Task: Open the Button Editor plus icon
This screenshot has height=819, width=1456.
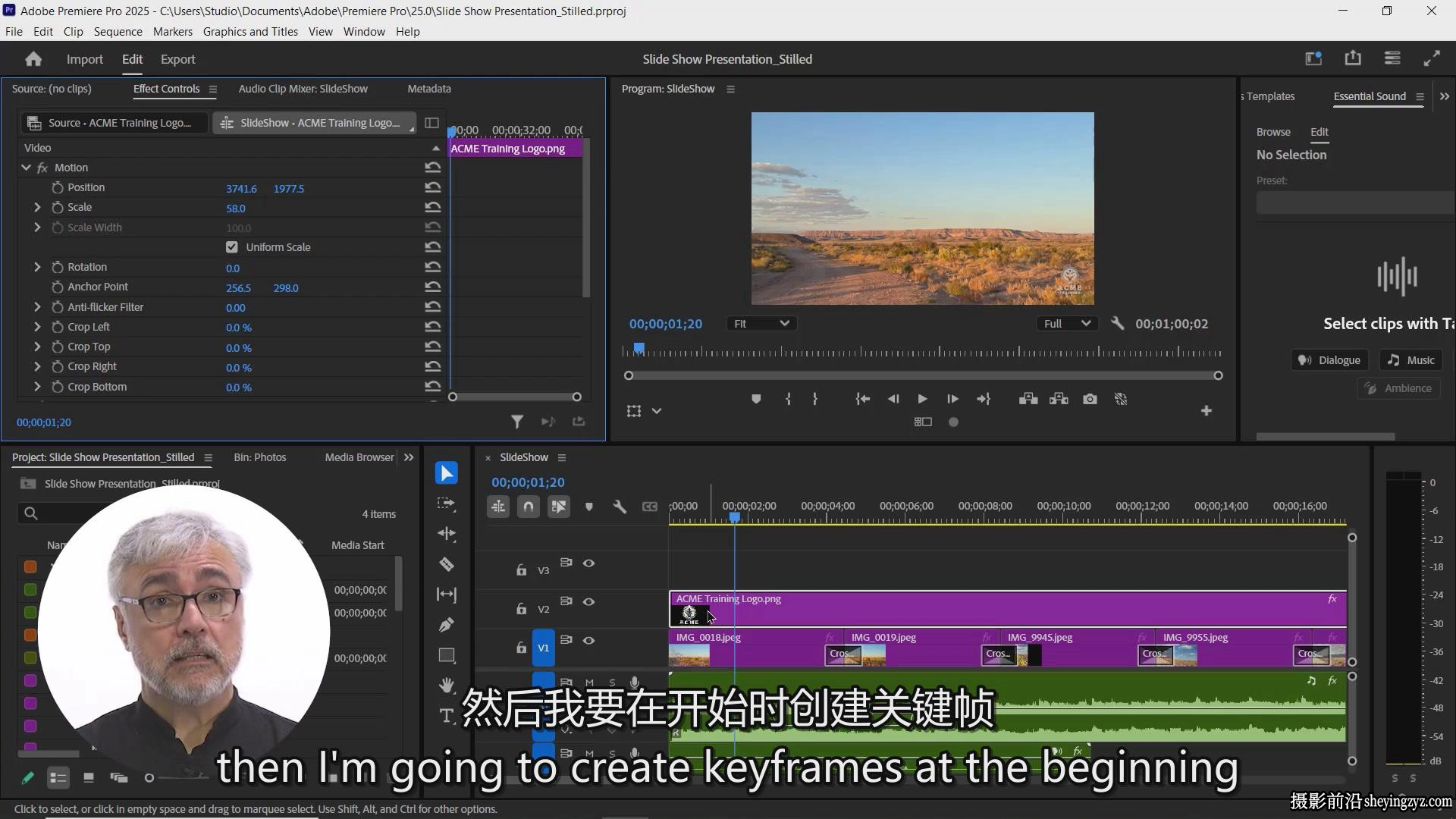Action: 1207,411
